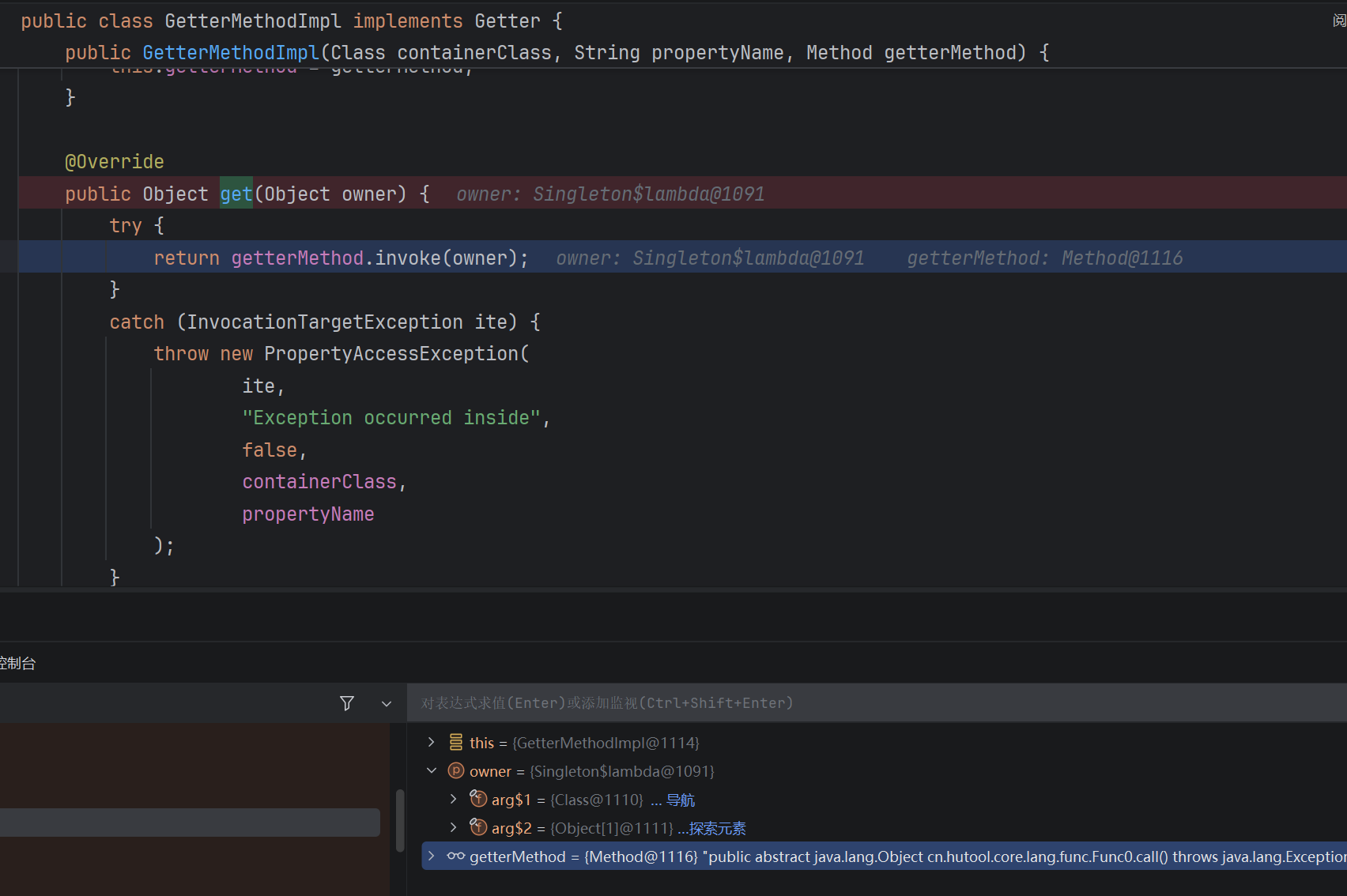Expand the arg$1 Class node

click(x=453, y=799)
